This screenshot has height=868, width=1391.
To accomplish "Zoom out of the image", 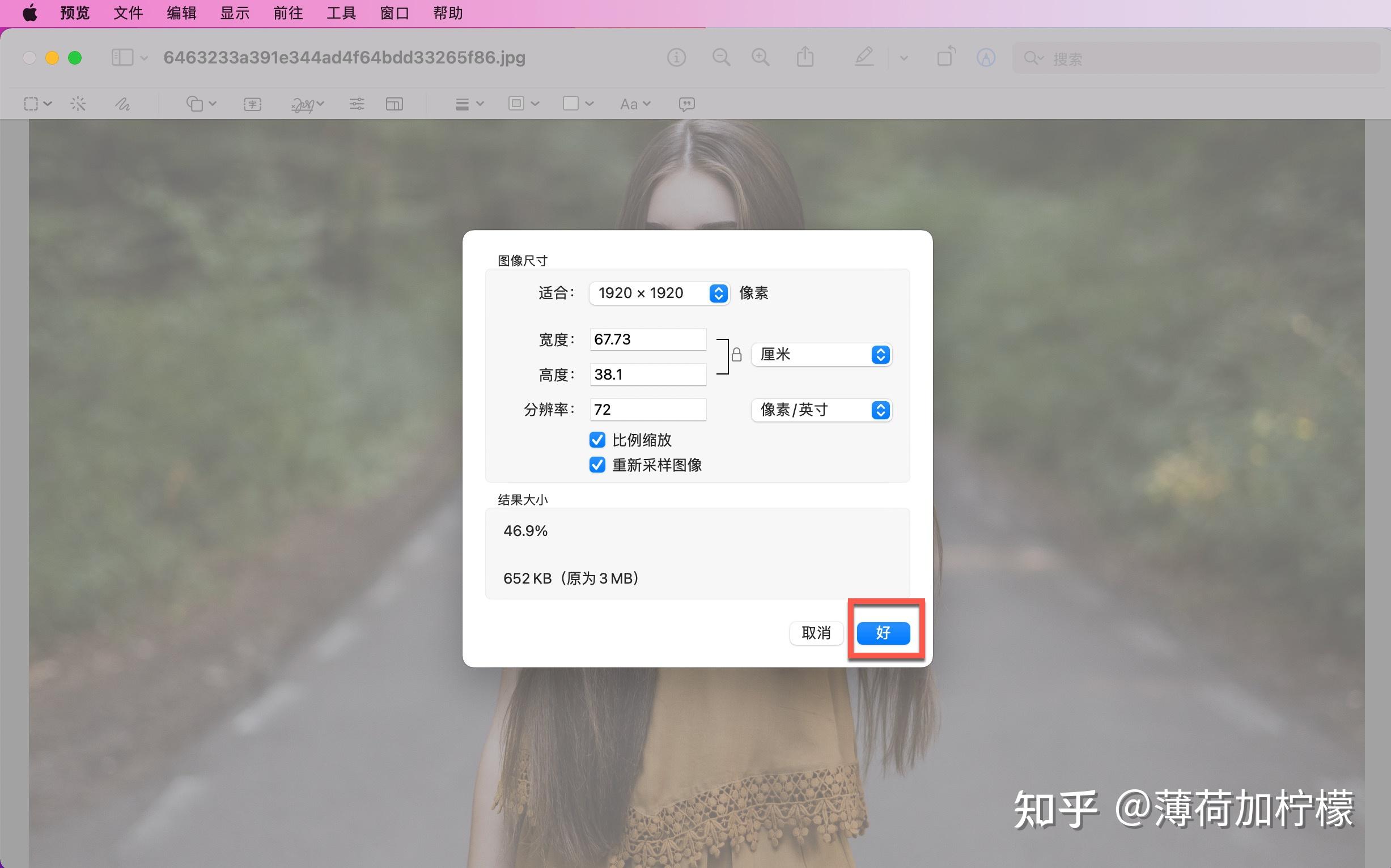I will pos(722,57).
